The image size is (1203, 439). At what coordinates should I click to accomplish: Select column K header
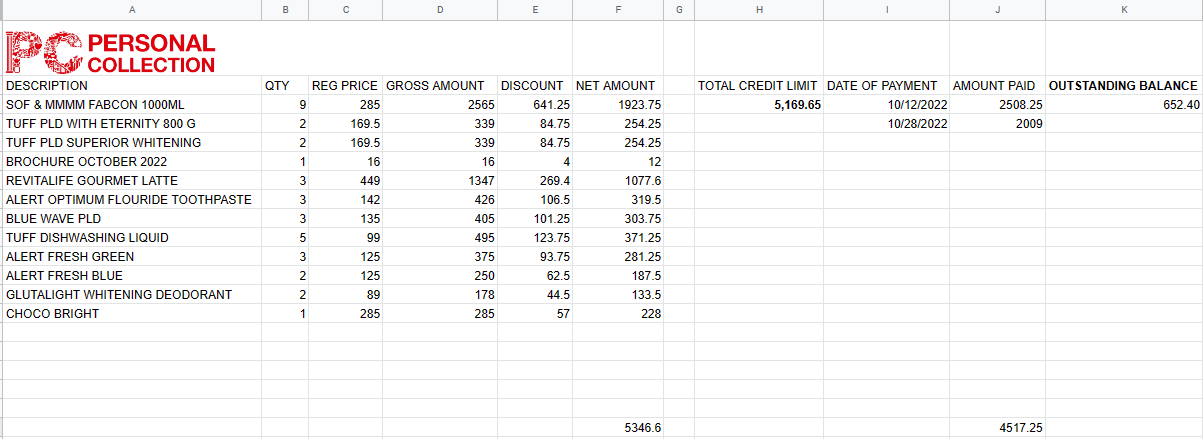pos(1124,9)
